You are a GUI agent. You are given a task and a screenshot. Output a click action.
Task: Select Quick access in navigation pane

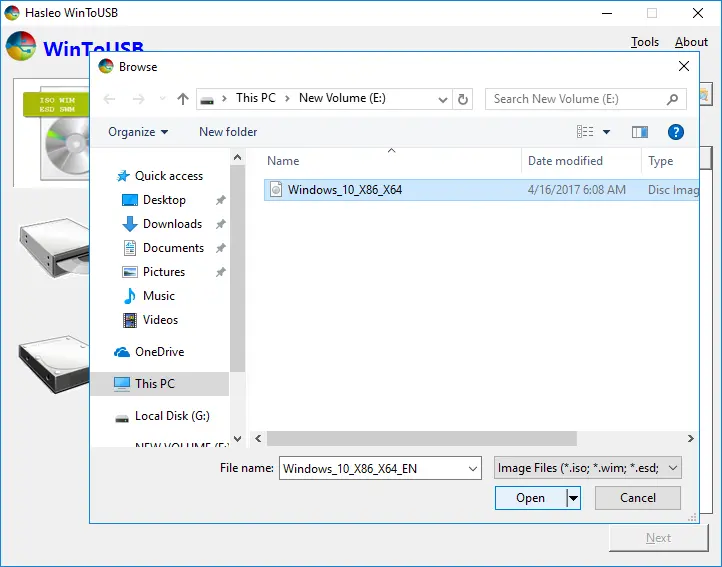(x=169, y=176)
